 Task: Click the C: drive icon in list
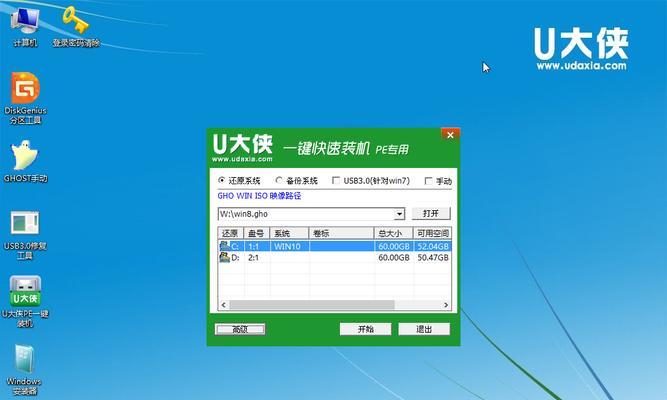(225, 246)
